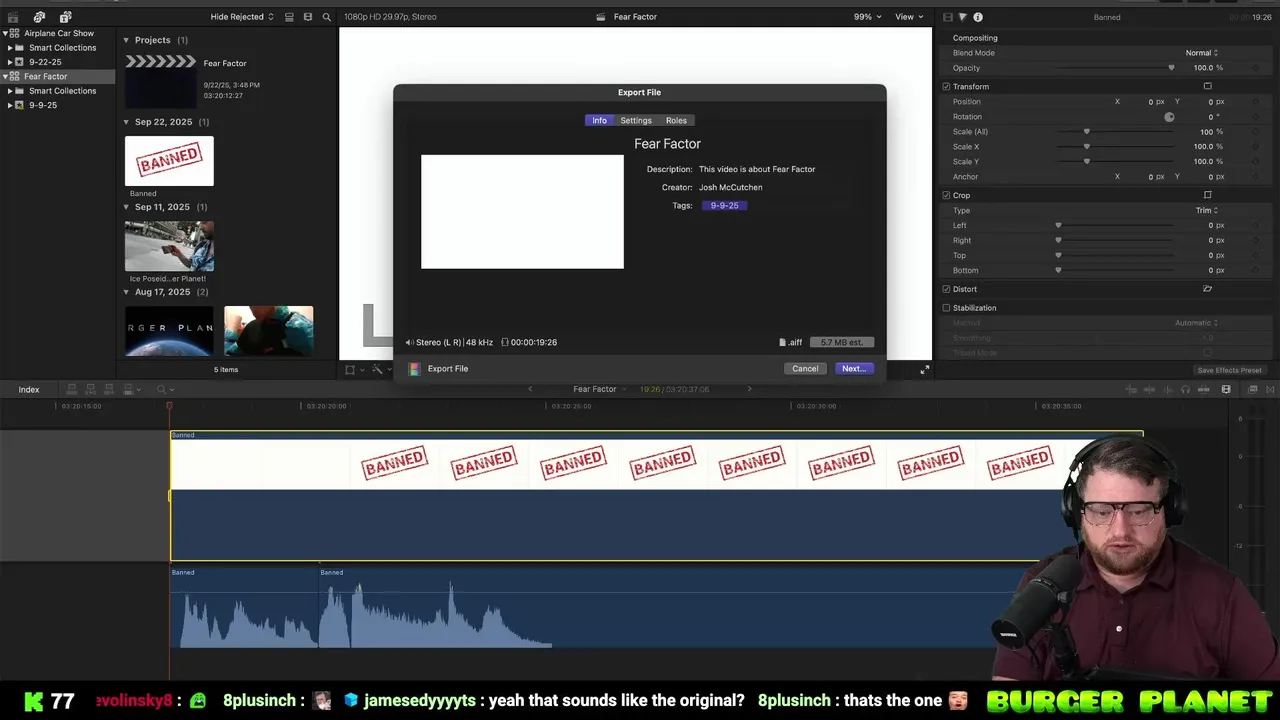The image size is (1280, 720).
Task: Open viewer transform tool pop-up
Action: pyautogui.click(x=353, y=369)
